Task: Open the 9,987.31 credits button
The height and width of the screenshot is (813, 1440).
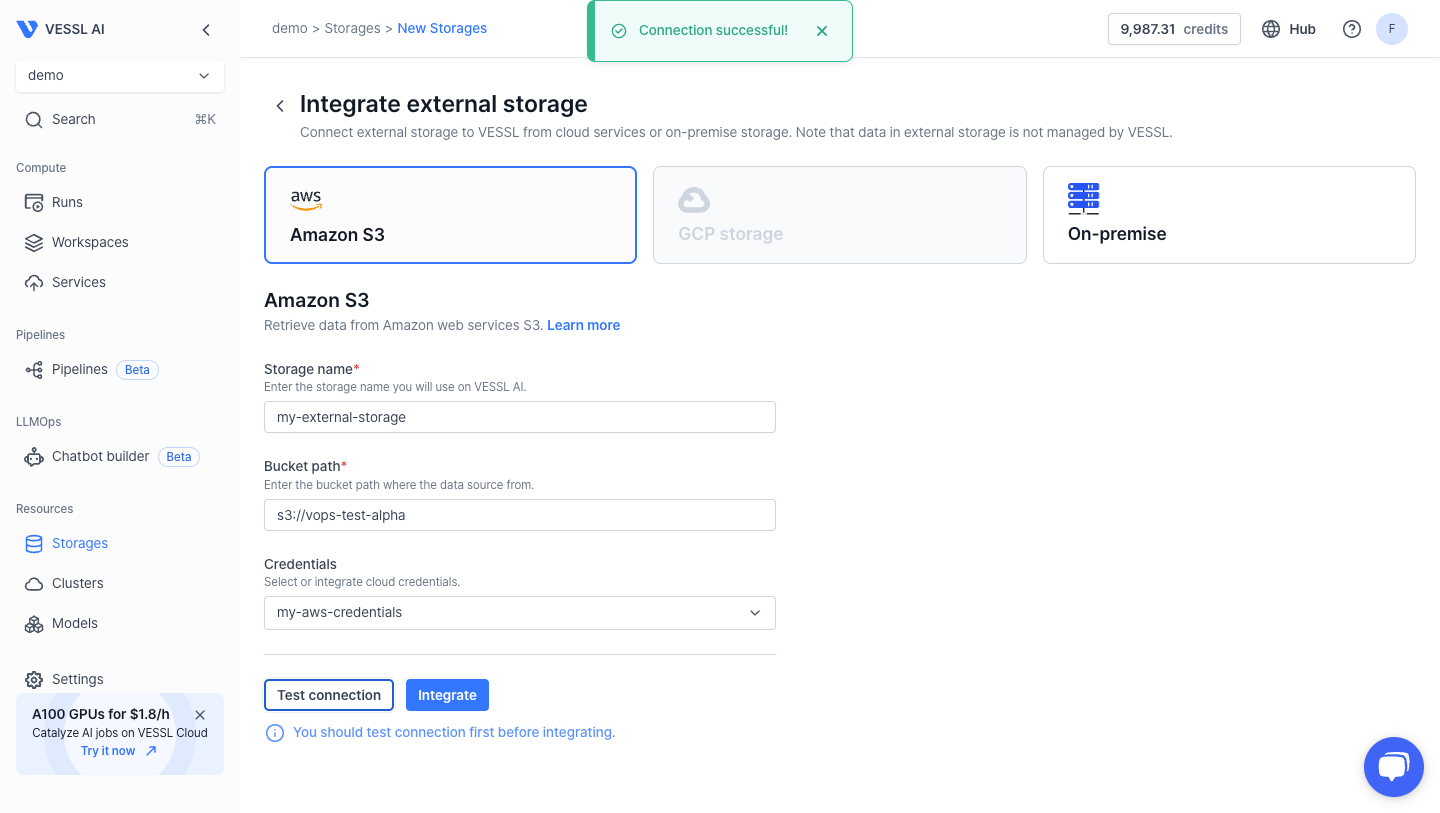Action: tap(1174, 29)
